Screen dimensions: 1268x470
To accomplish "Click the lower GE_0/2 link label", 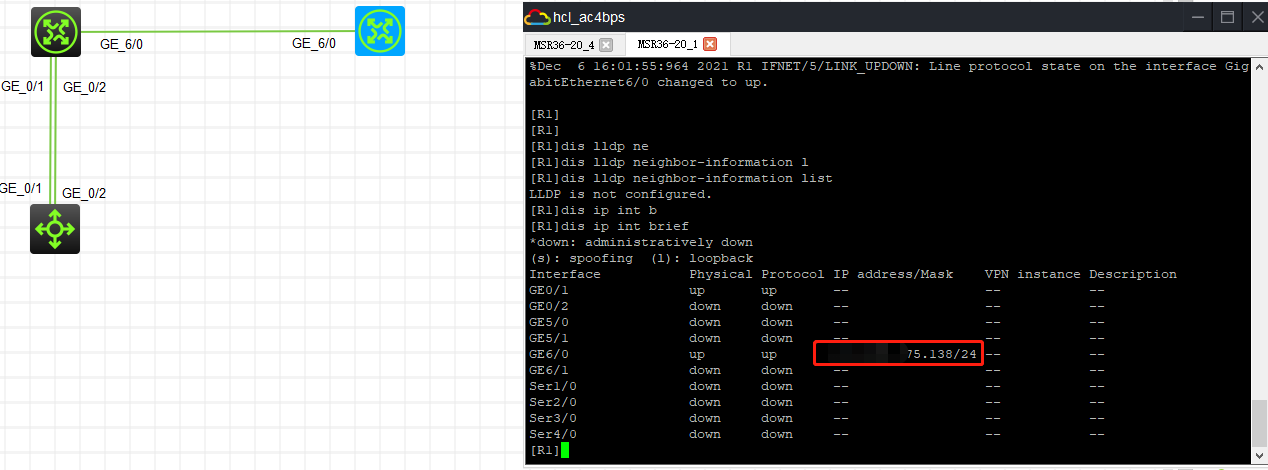I will click(84, 193).
